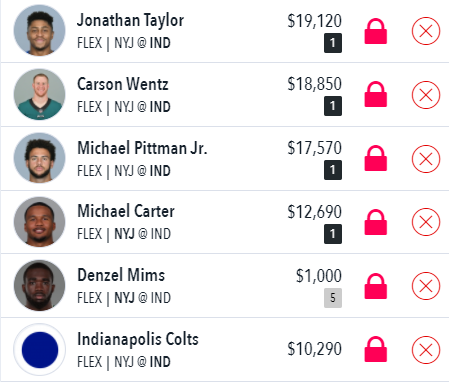This screenshot has width=449, height=382.
Task: Remove Michael Pittman Jr. via X icon
Action: tap(426, 159)
